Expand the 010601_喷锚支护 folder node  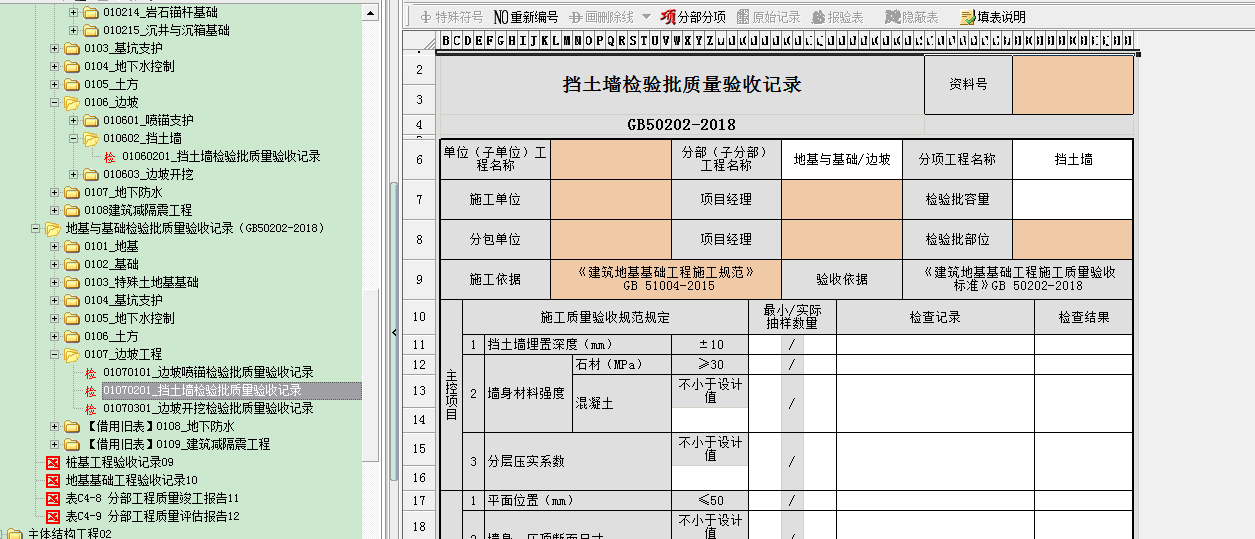point(73,121)
